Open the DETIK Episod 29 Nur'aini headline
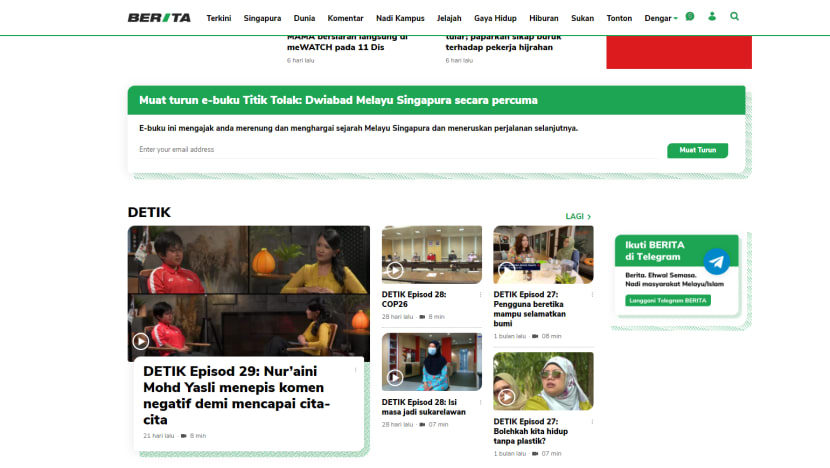 [237, 395]
